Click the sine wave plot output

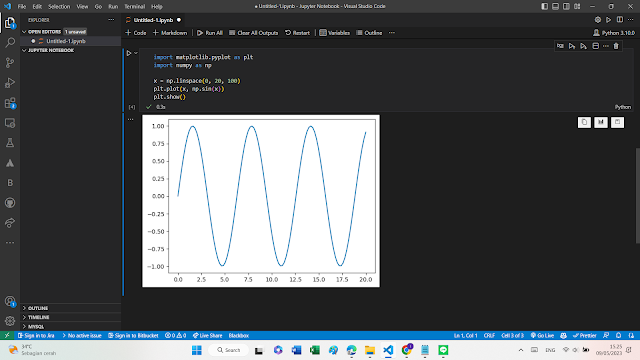point(261,201)
